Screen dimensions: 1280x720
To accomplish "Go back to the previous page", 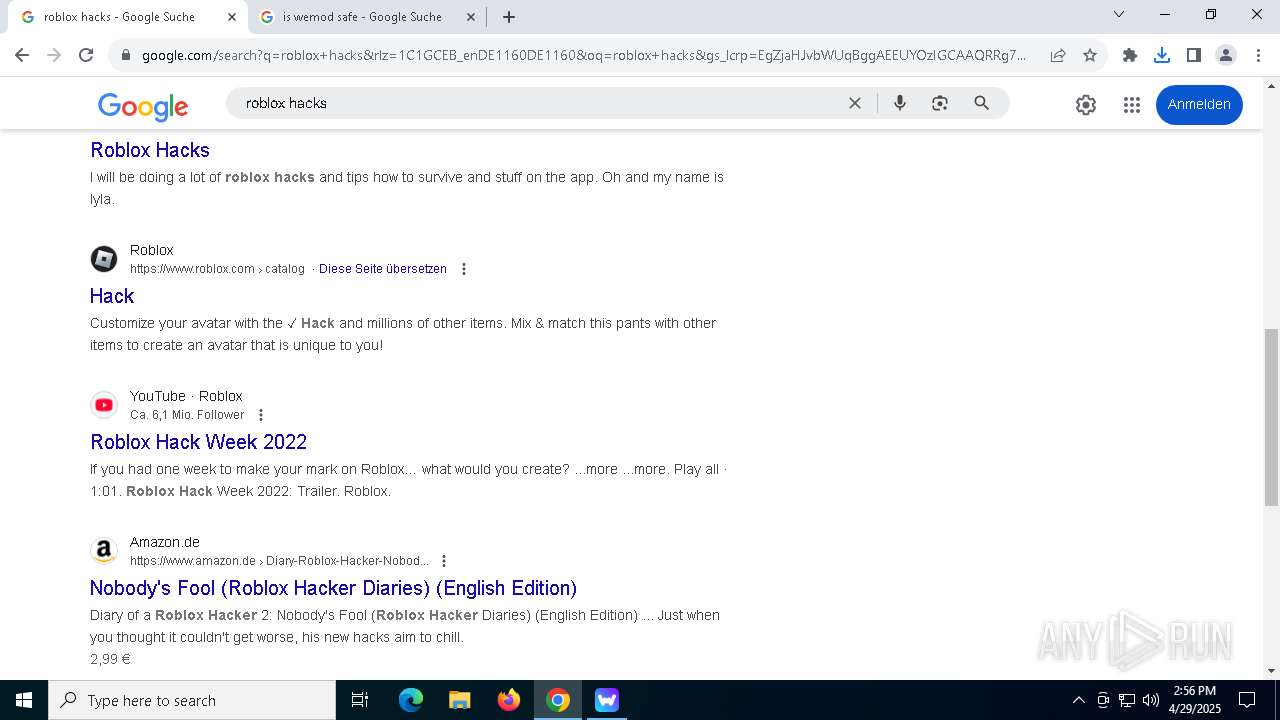I will pos(22,55).
